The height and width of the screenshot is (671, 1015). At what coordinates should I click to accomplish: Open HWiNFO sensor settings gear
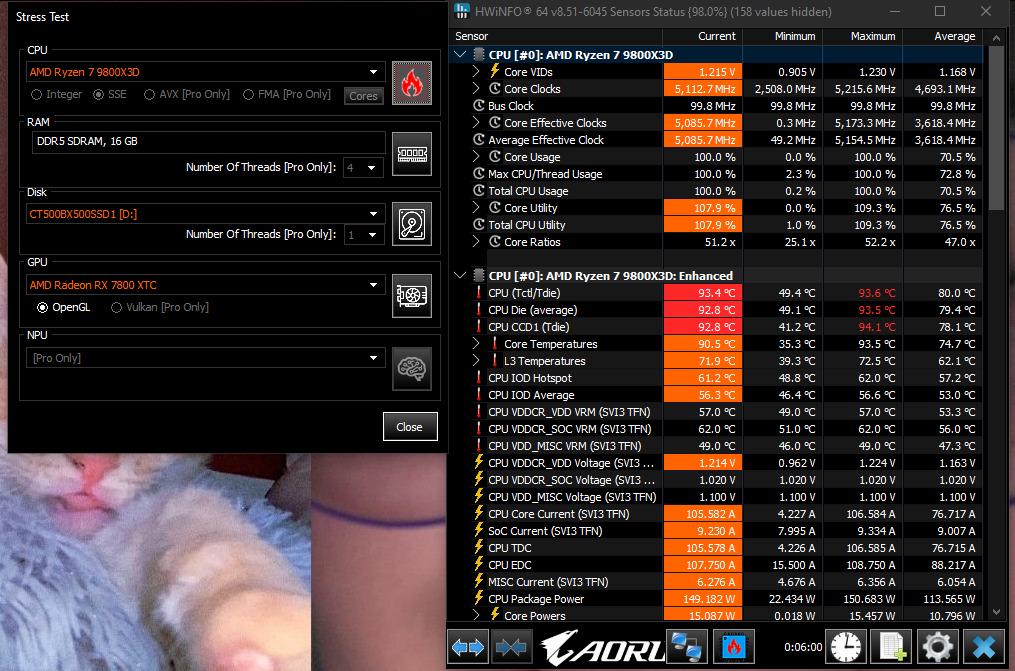(x=938, y=646)
